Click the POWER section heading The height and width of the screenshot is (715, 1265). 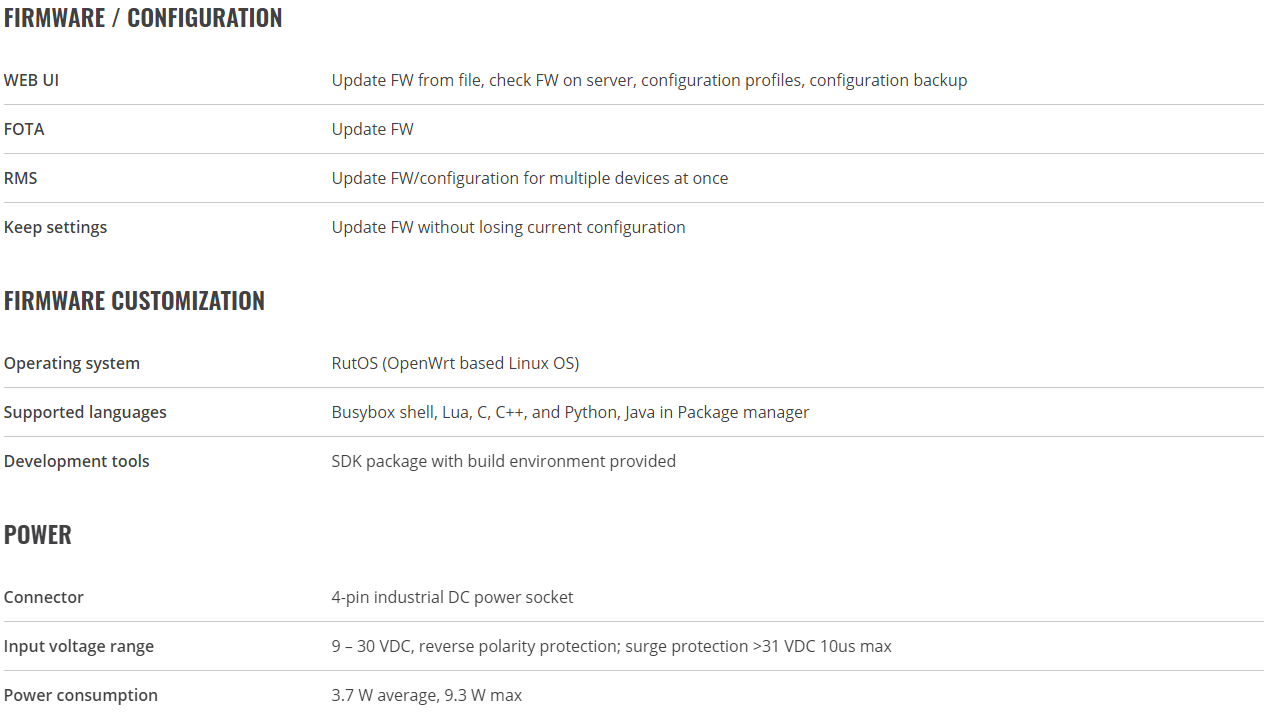pos(38,535)
